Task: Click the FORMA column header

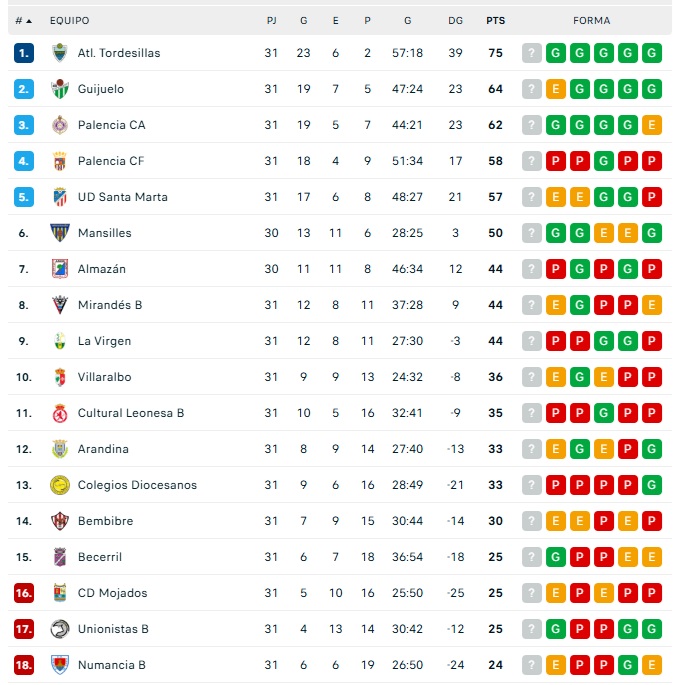Action: coord(591,20)
